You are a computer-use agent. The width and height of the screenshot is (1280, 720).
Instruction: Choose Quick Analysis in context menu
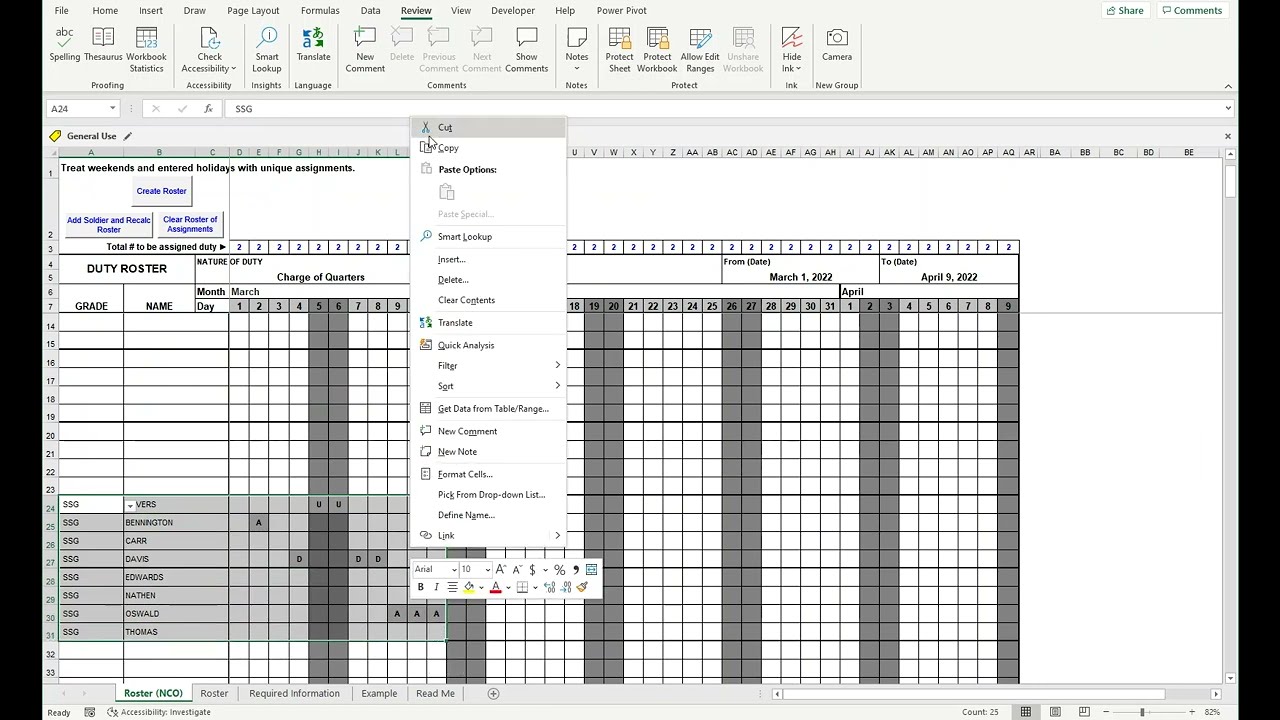tap(488, 345)
